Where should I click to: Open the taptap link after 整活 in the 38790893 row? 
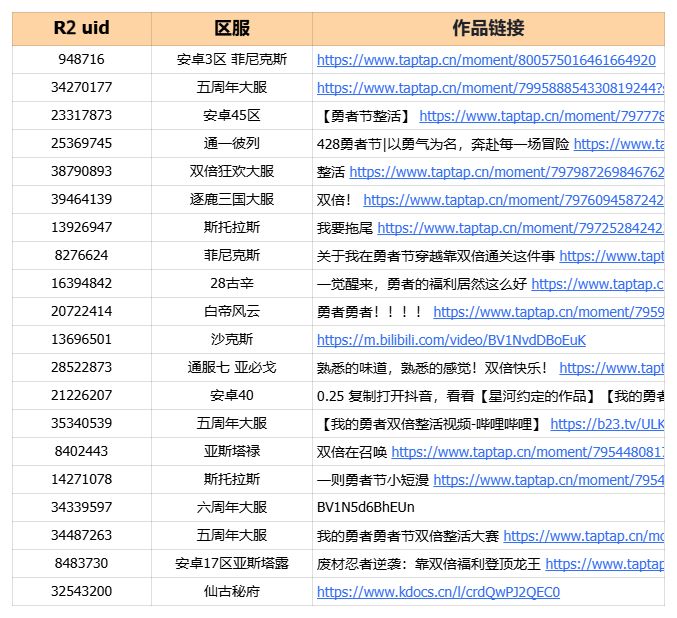click(506, 172)
